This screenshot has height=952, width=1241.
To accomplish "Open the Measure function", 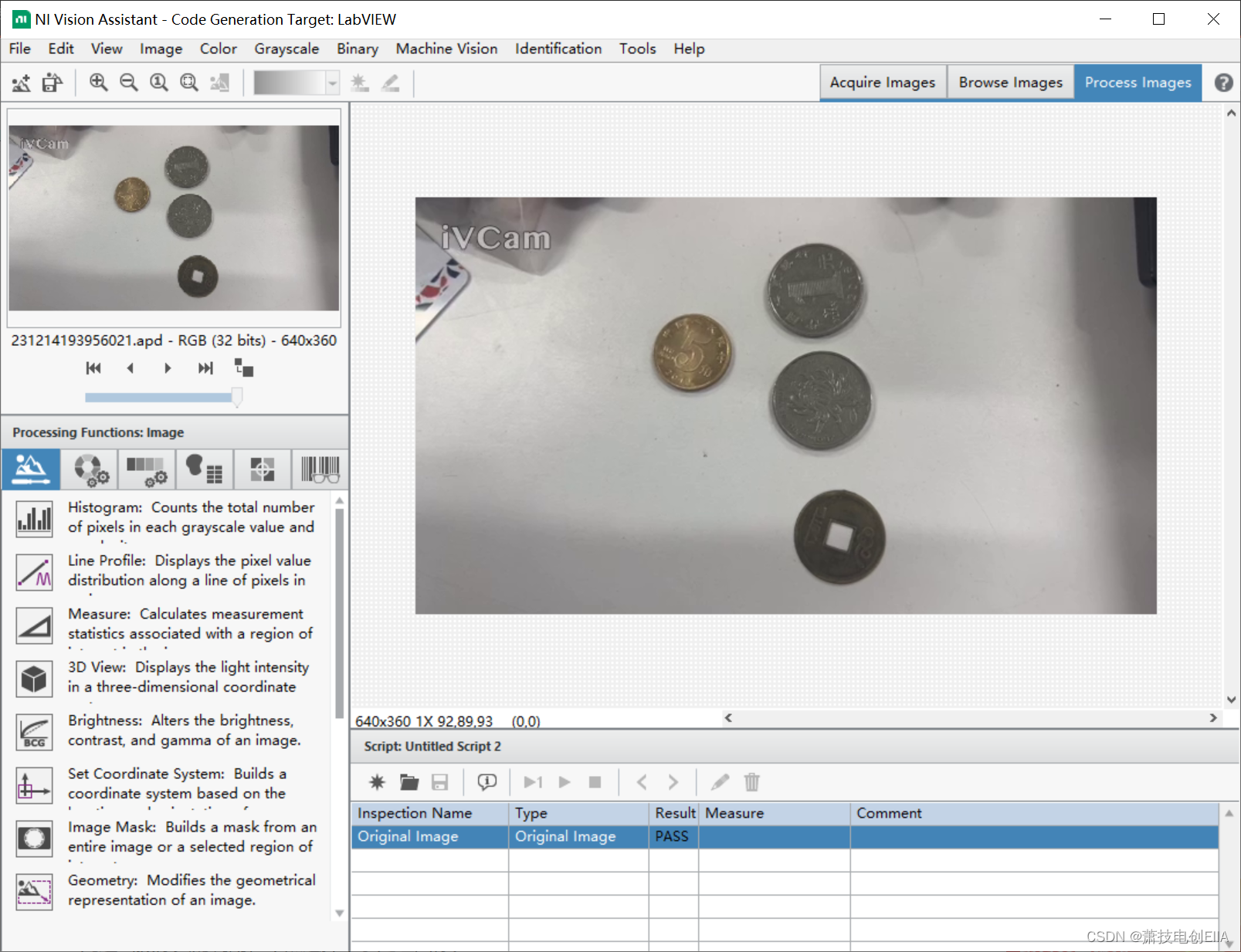I will (35, 625).
